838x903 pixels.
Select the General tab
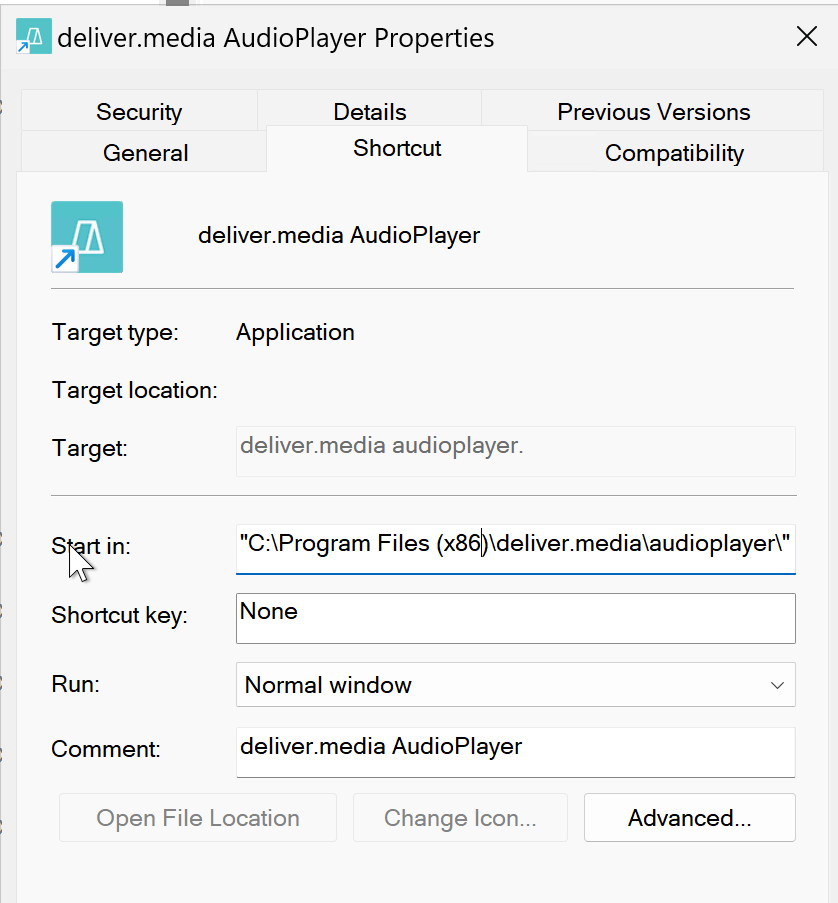coord(145,153)
